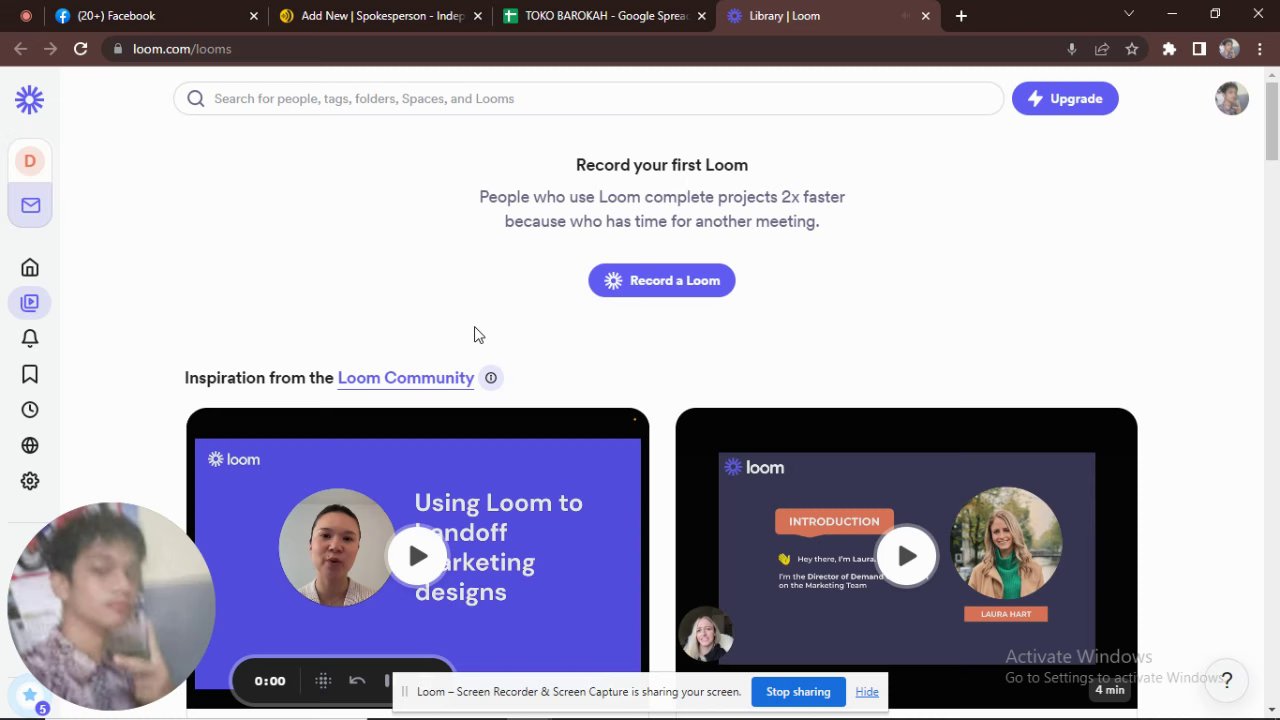Select the D workspace avatar
Image resolution: width=1280 pixels, height=720 pixels.
tap(30, 161)
